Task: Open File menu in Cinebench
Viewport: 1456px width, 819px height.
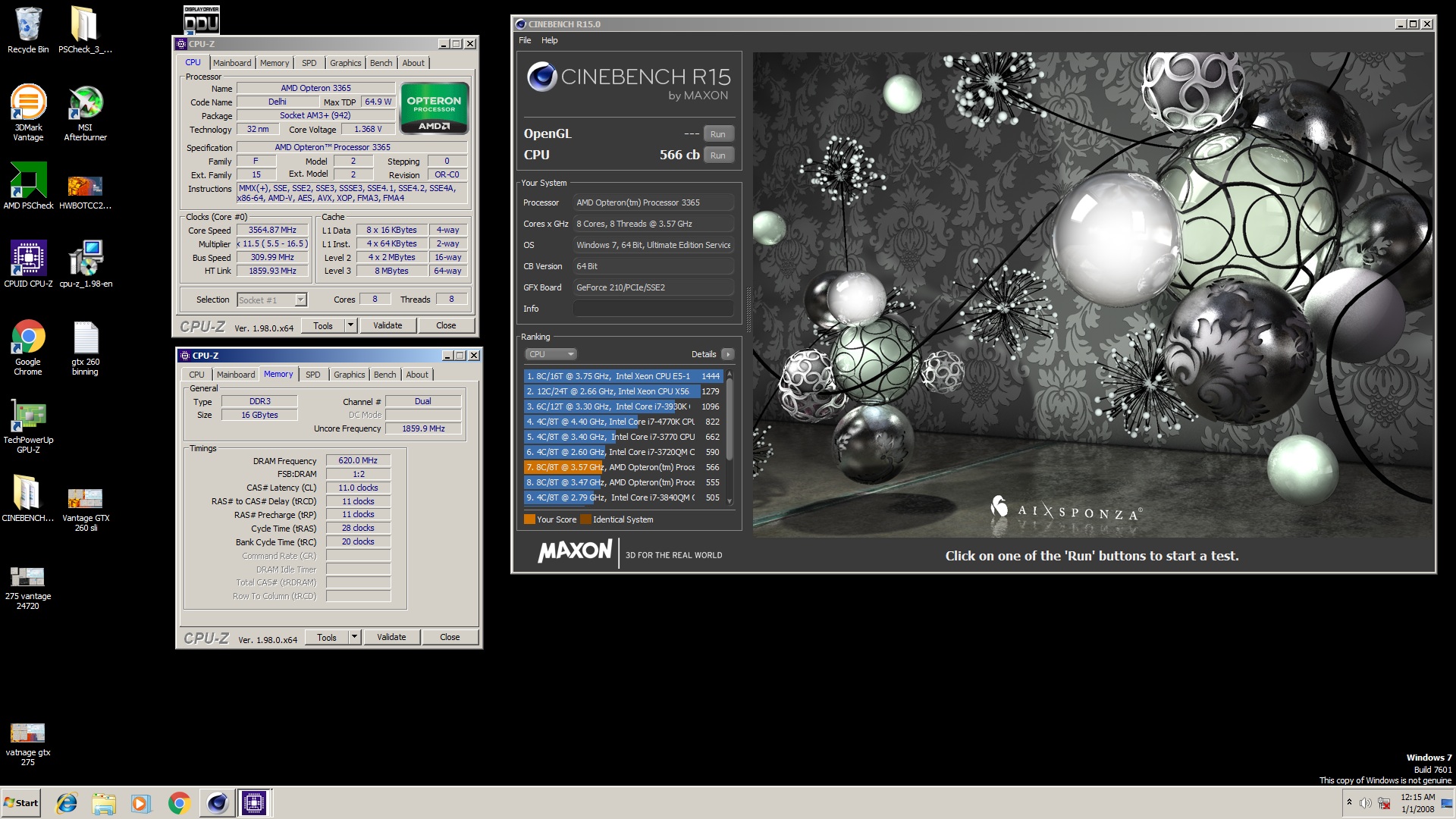Action: (525, 40)
